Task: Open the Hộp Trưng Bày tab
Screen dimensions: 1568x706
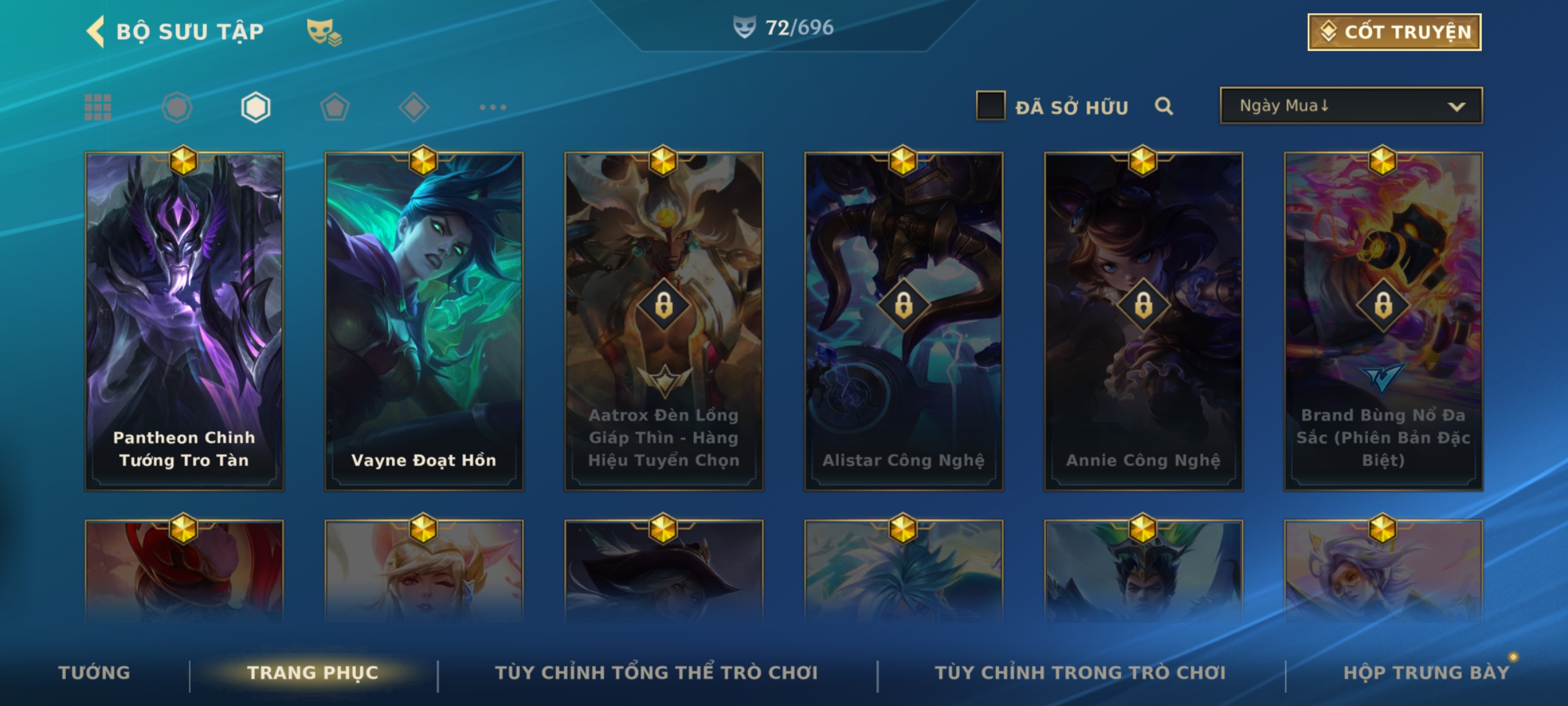Action: tap(1427, 673)
